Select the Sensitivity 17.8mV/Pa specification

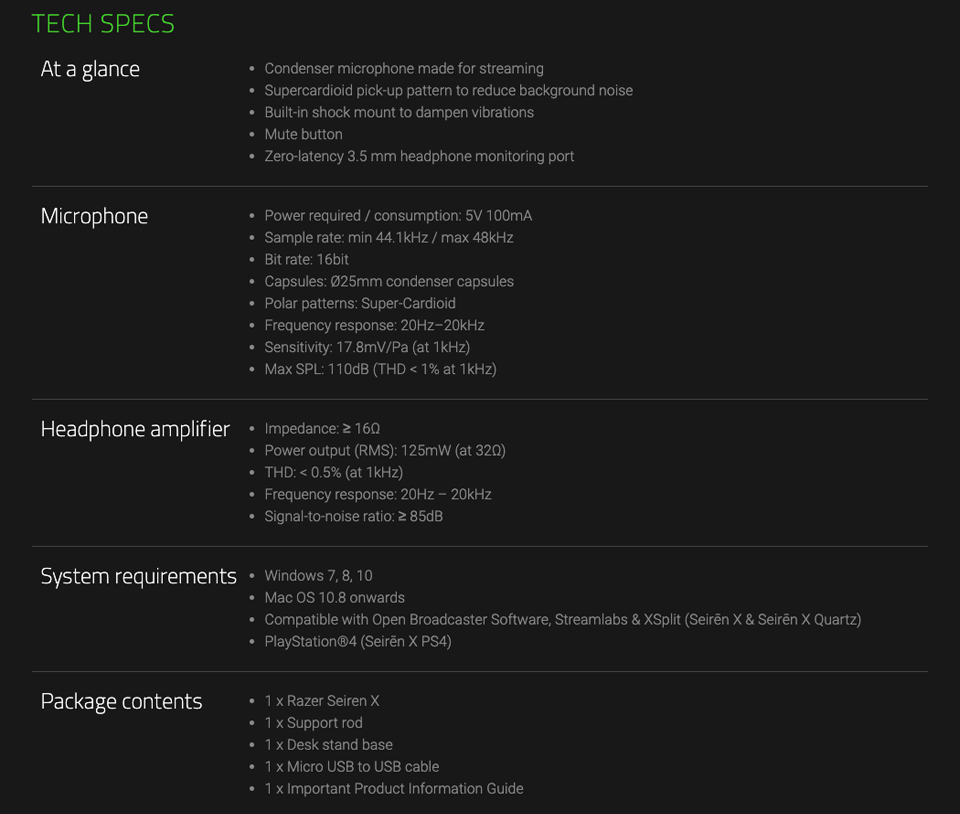point(367,348)
